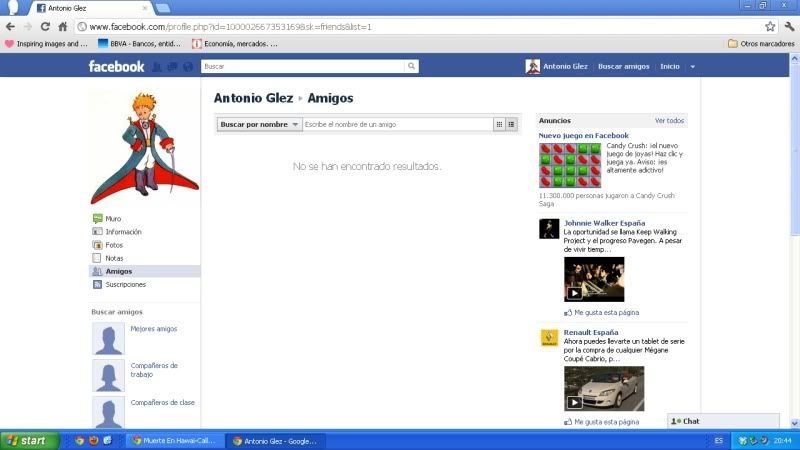Open account dropdown arrow next to Inicio

[692, 66]
